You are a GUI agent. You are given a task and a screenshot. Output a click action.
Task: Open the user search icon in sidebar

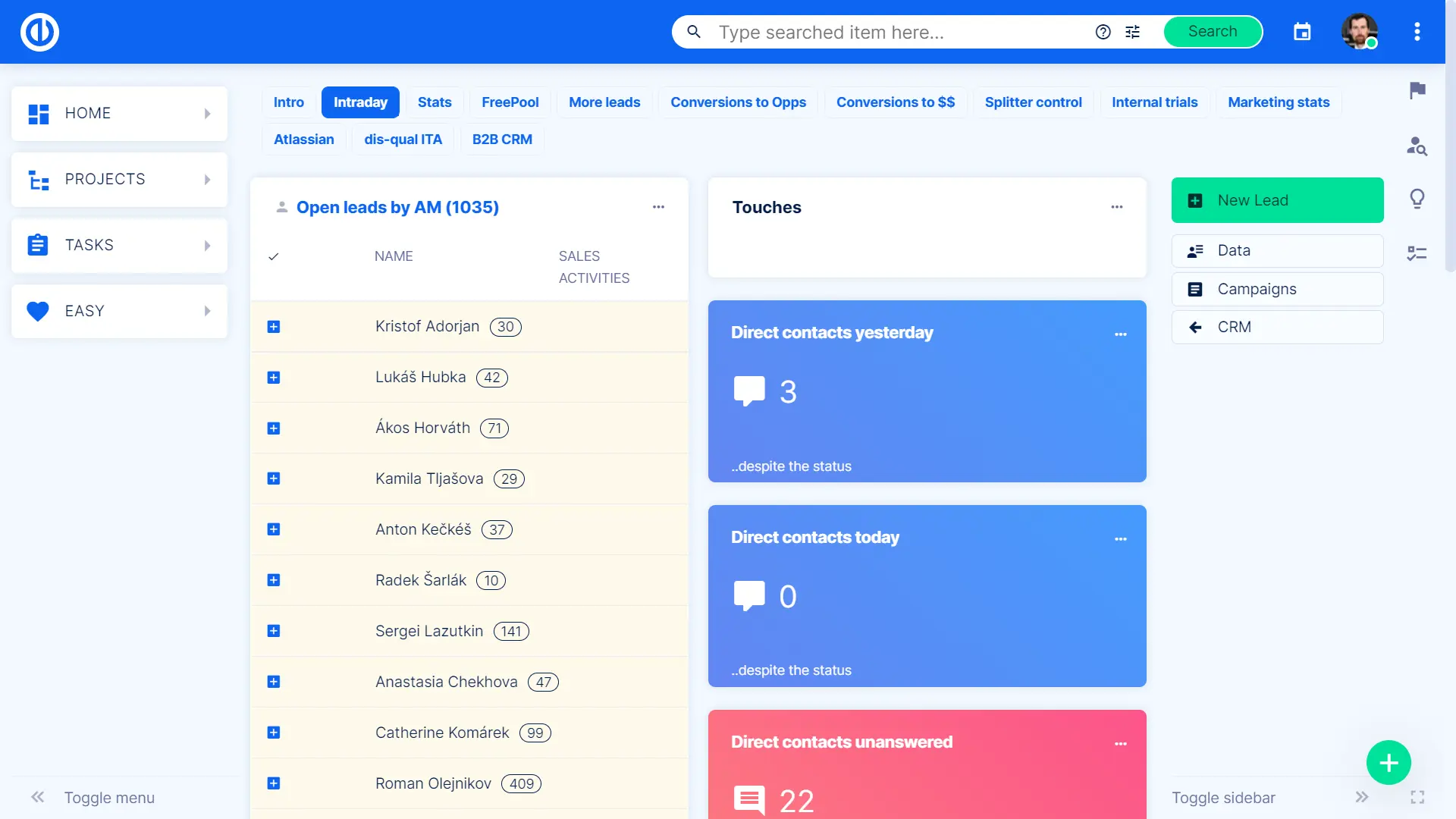[1417, 146]
